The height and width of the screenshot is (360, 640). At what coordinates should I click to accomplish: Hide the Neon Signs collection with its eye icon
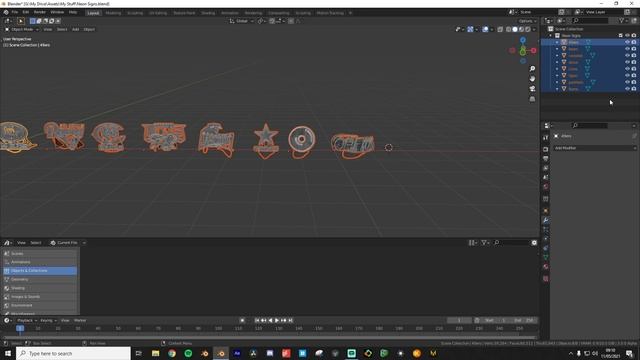627,36
